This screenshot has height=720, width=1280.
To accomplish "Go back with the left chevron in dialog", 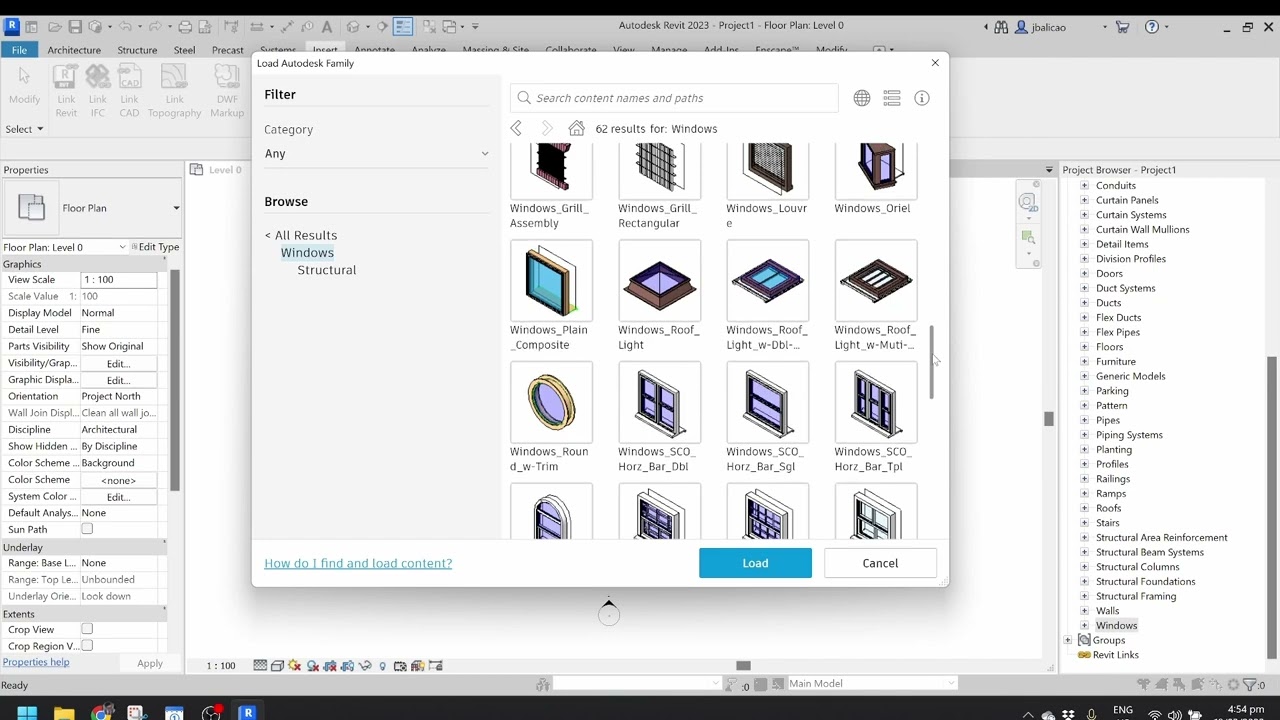I will click(516, 128).
